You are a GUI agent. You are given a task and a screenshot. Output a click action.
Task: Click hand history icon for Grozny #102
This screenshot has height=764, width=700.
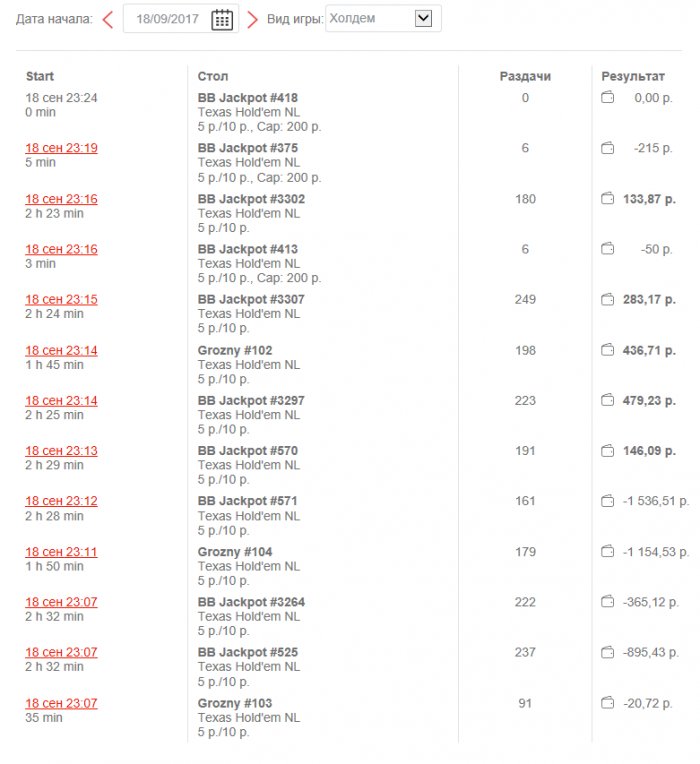coord(607,350)
